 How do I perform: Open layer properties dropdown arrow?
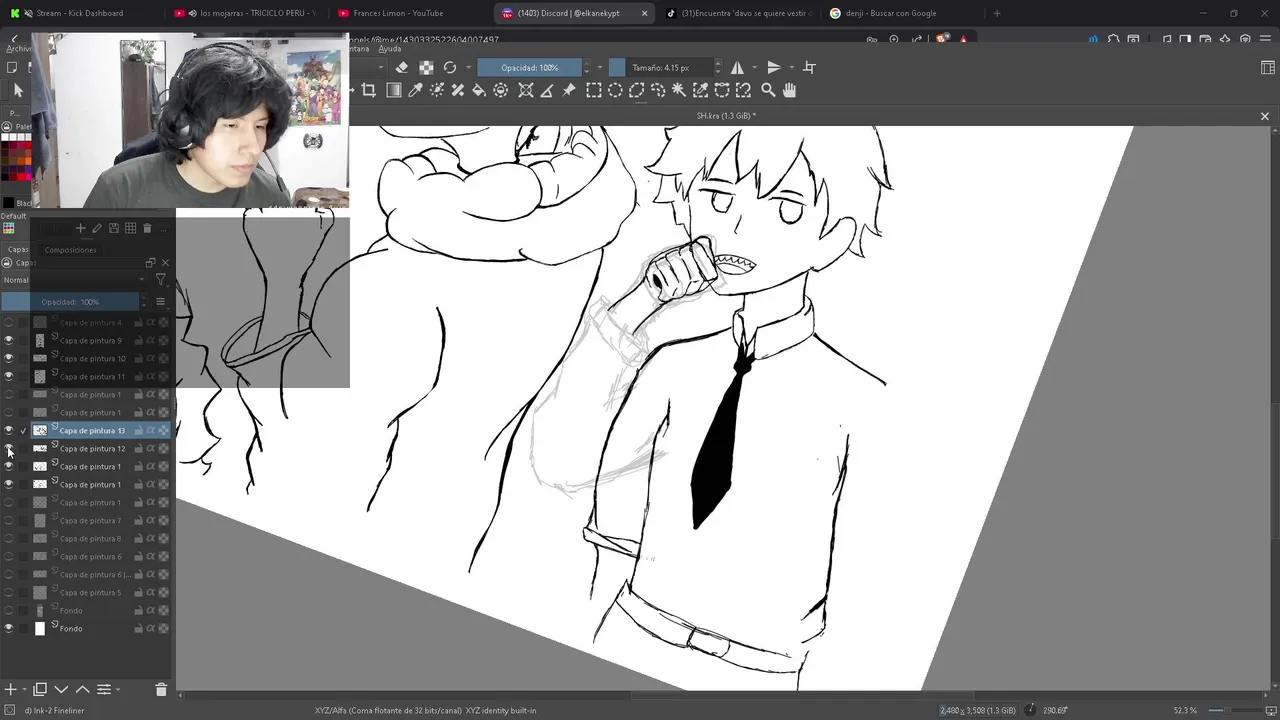[118, 689]
